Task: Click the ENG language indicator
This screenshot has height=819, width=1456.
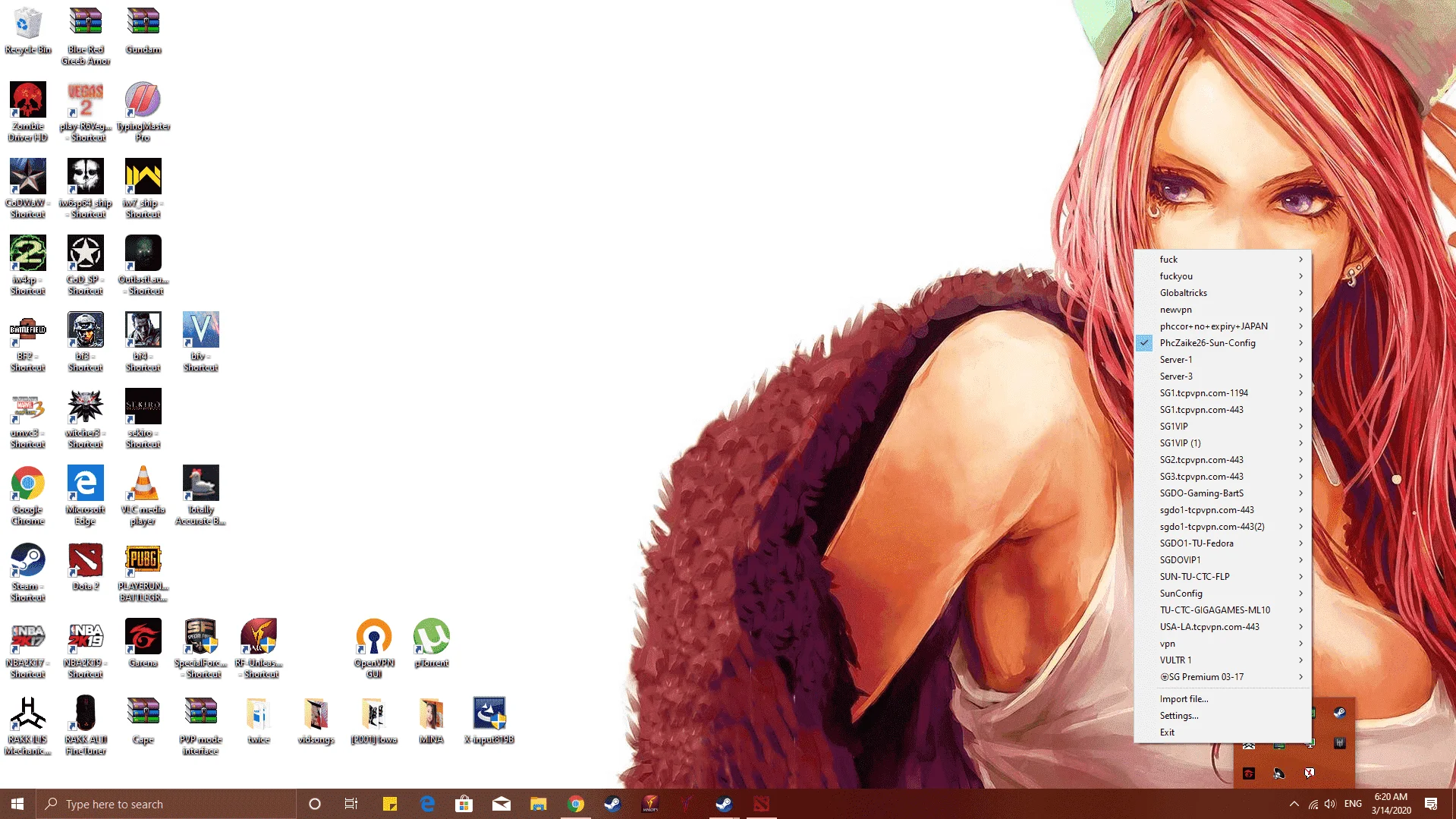Action: click(x=1353, y=804)
